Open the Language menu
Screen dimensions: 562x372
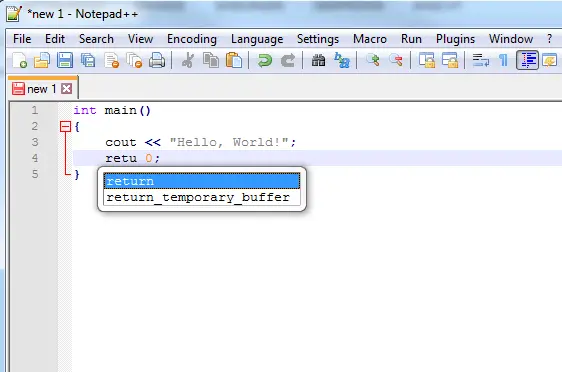pos(257,39)
